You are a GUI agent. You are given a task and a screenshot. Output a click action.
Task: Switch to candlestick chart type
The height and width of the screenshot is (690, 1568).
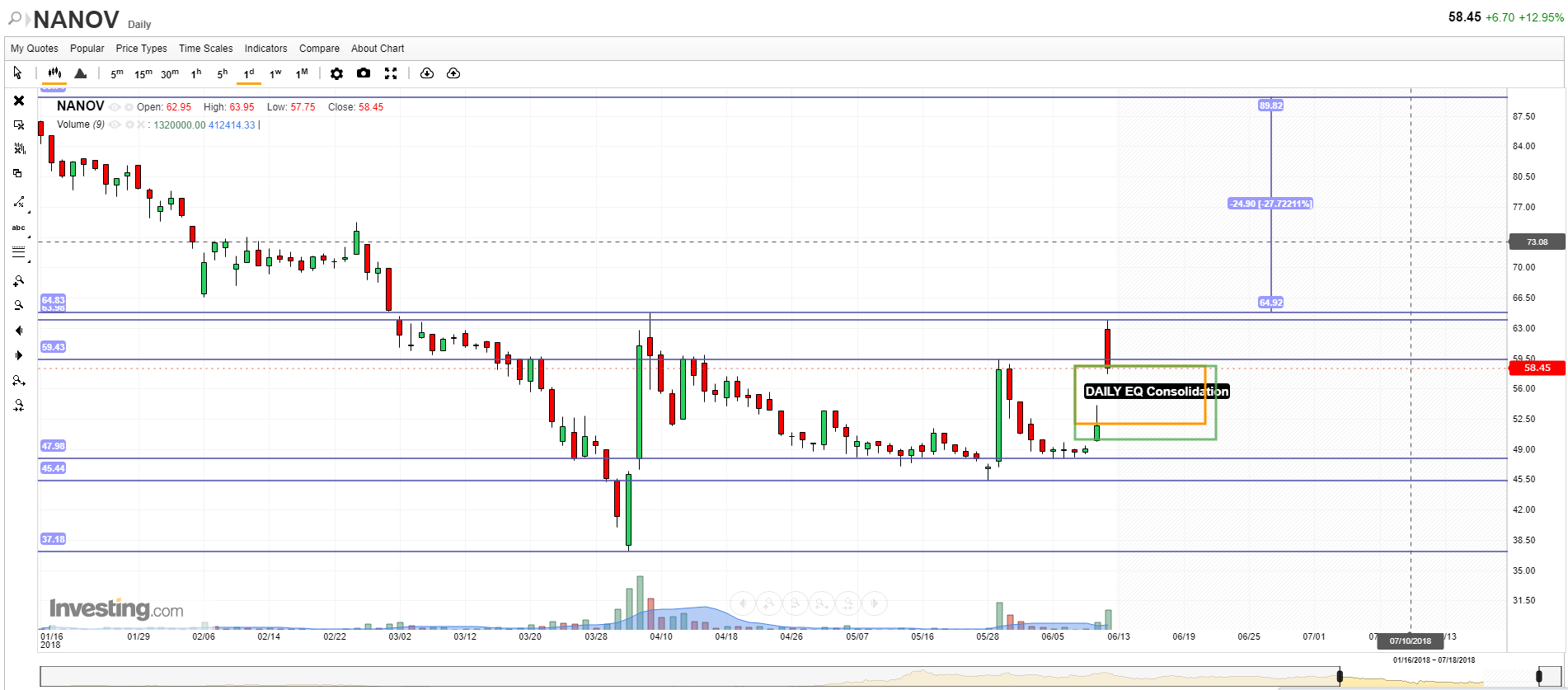[x=54, y=73]
